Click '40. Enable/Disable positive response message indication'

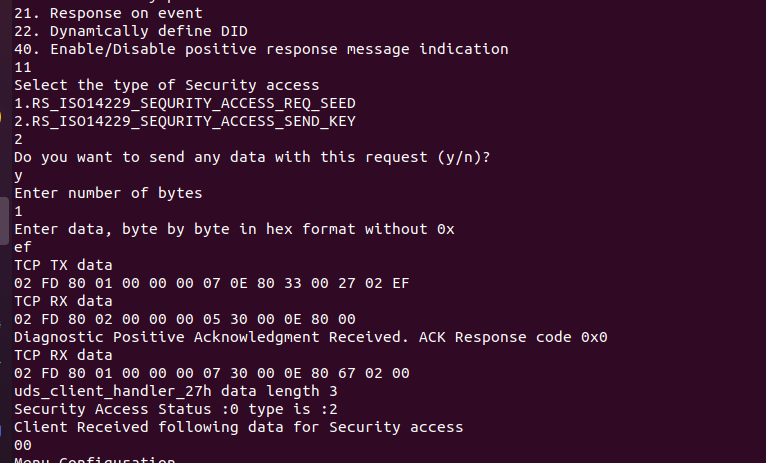point(261,49)
